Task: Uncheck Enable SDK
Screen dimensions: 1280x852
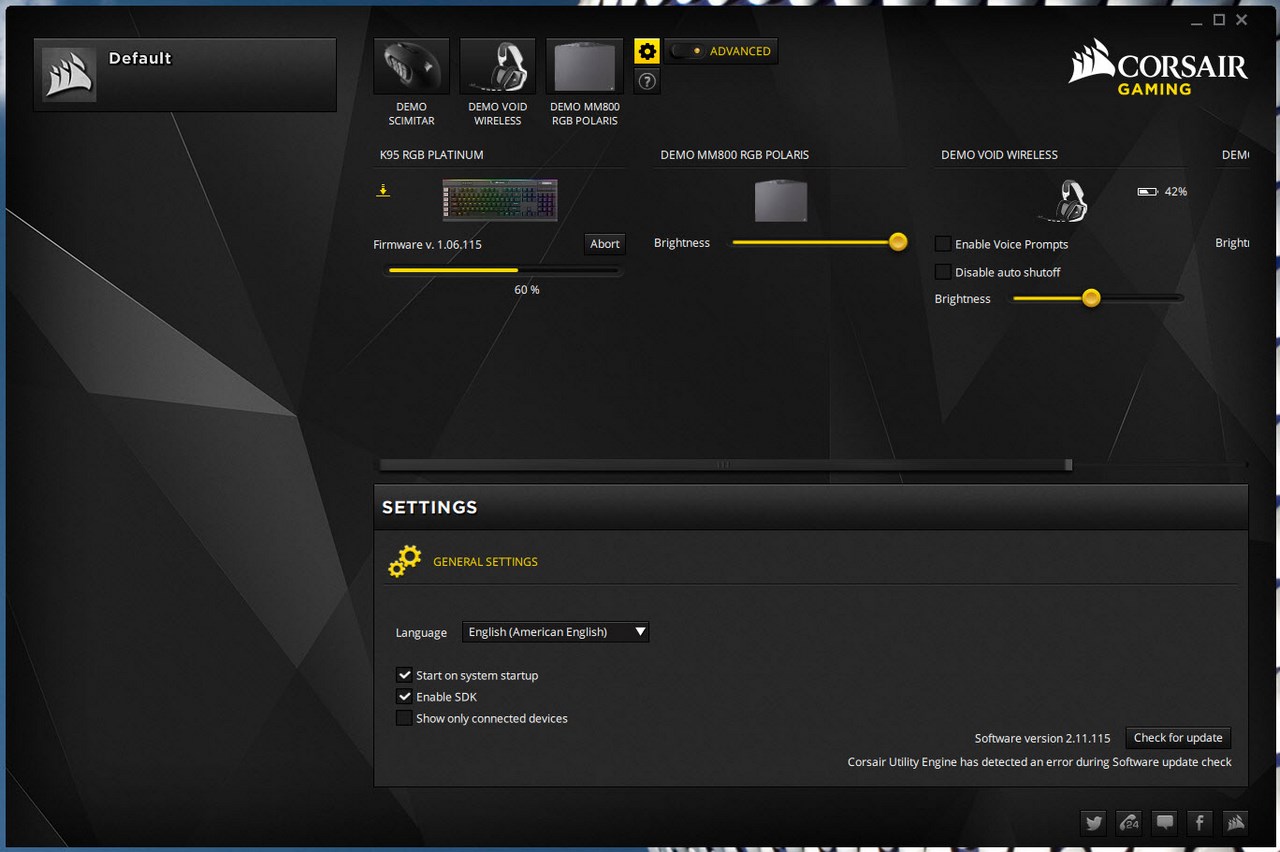Action: pos(404,697)
